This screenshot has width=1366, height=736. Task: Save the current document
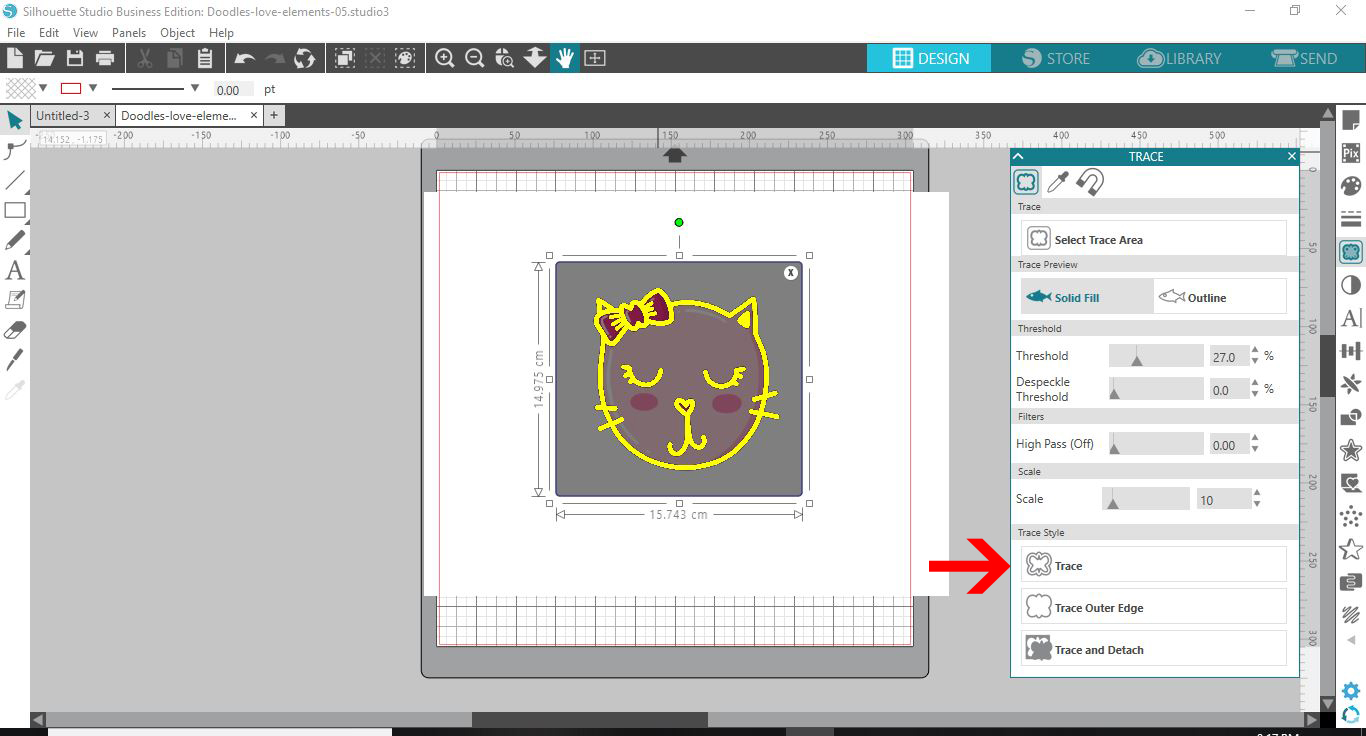(x=74, y=58)
